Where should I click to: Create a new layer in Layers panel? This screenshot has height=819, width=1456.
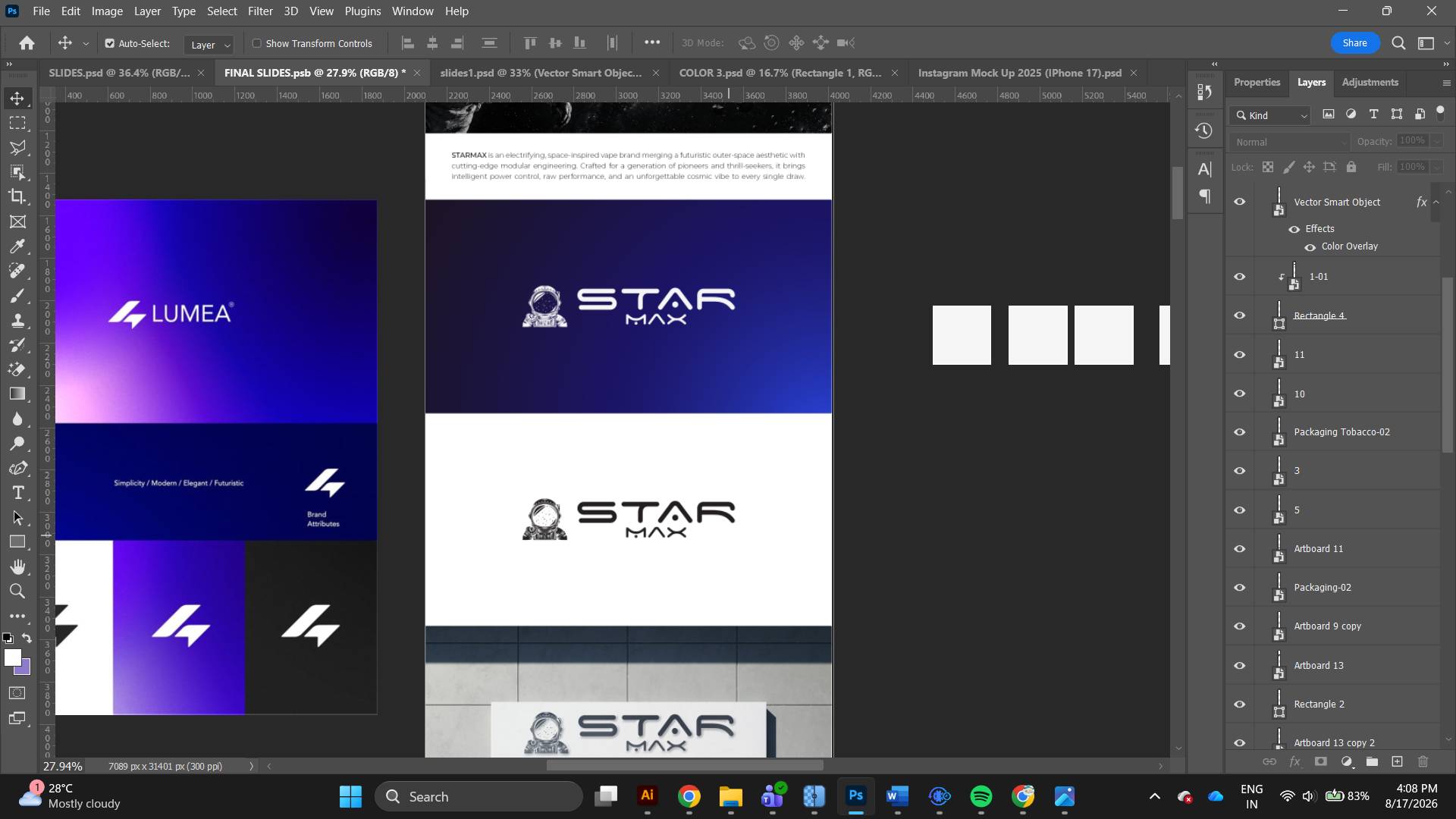coord(1397,761)
